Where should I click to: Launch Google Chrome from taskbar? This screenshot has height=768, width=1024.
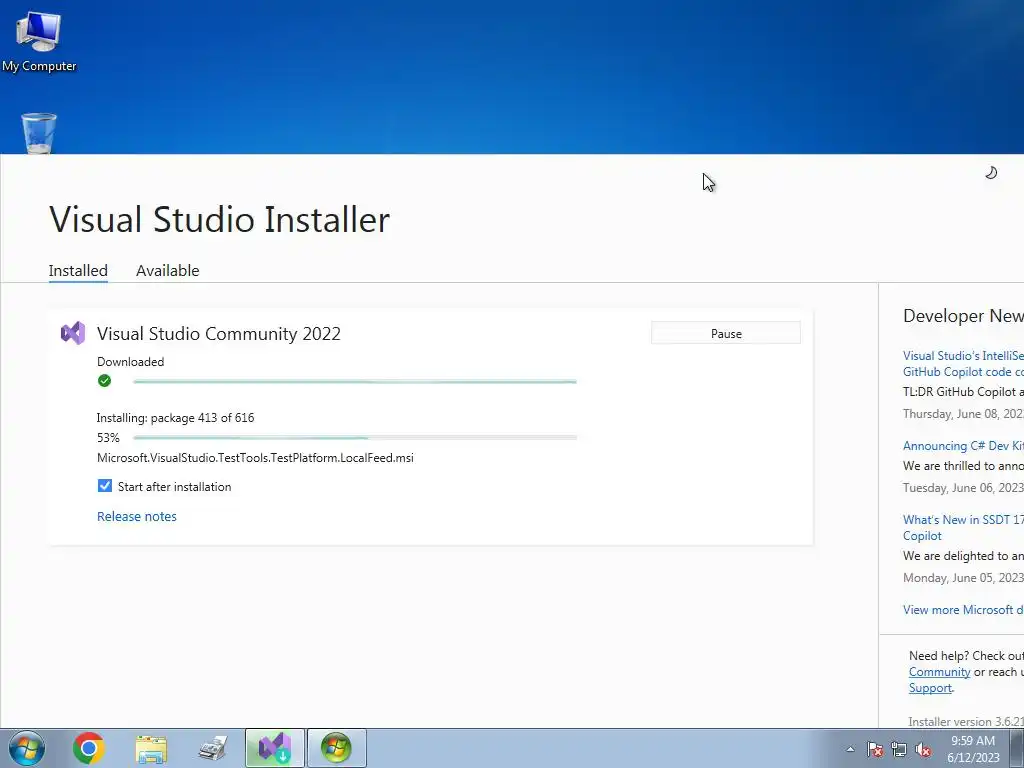pyautogui.click(x=89, y=748)
